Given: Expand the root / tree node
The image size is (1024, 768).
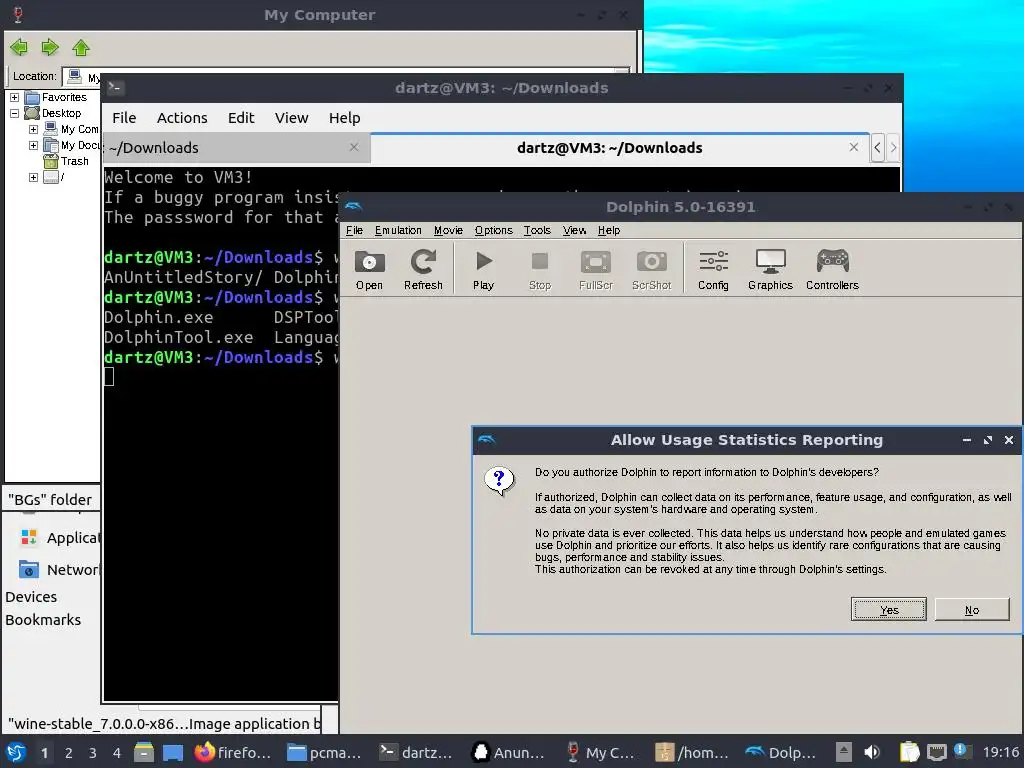Looking at the screenshot, I should pyautogui.click(x=33, y=177).
